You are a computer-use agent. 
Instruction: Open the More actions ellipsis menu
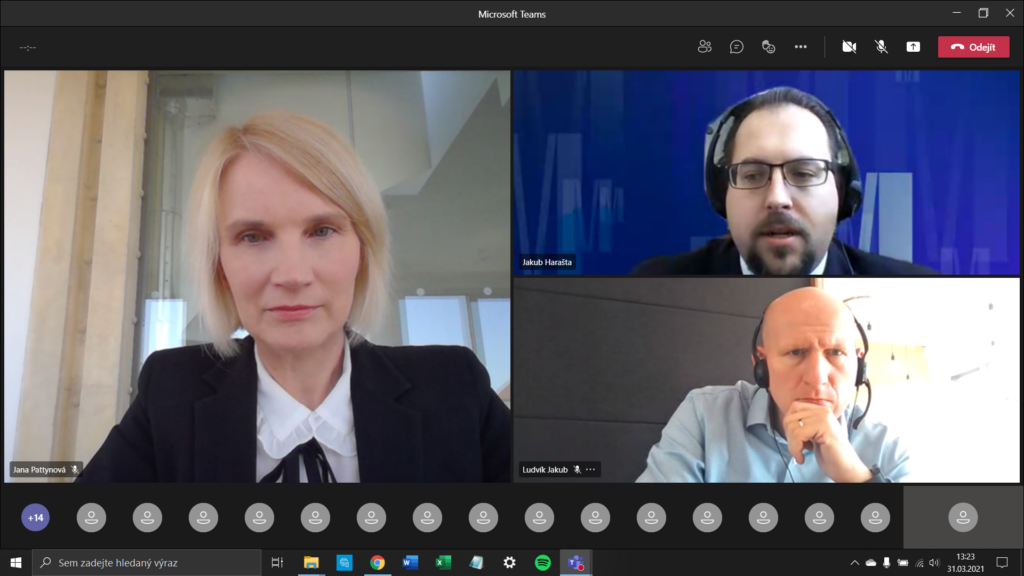pyautogui.click(x=800, y=47)
